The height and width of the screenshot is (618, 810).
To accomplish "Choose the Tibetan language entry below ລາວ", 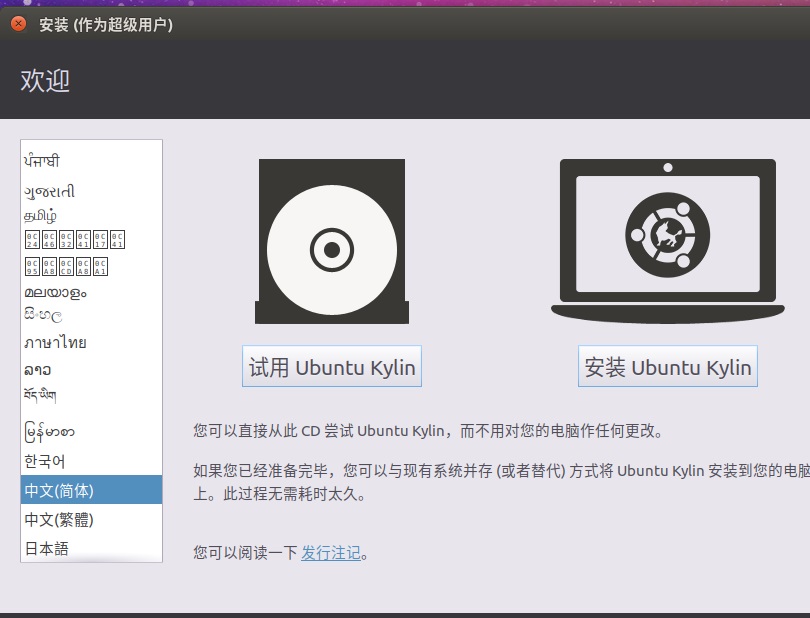I will 41,396.
